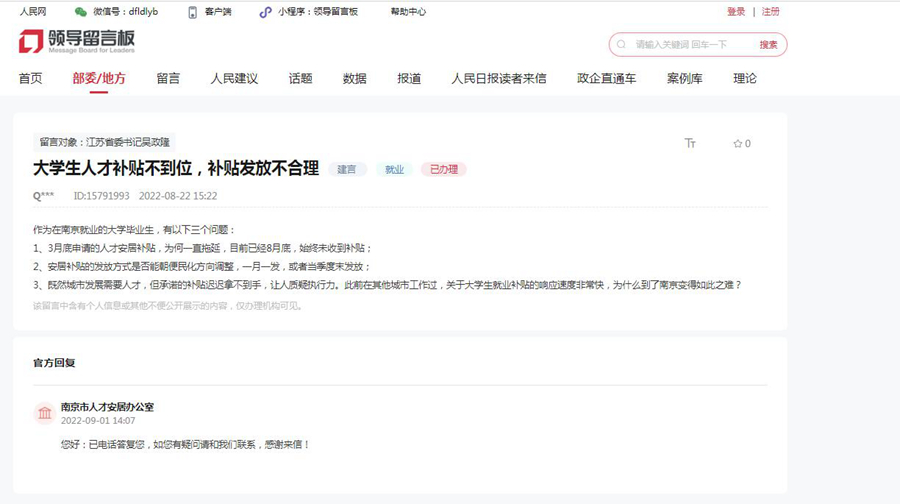Screen dimensions: 900x504
Task: Open the 首页 navigation tab
Action: pos(31,79)
